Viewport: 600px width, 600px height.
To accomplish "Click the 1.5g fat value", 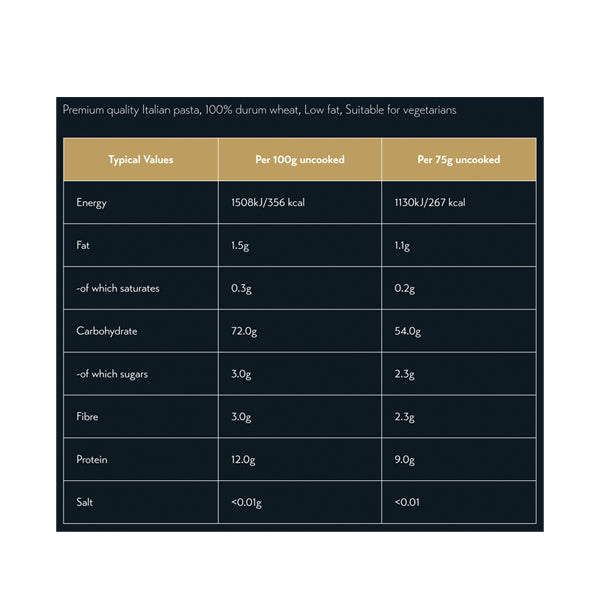I will tap(240, 246).
